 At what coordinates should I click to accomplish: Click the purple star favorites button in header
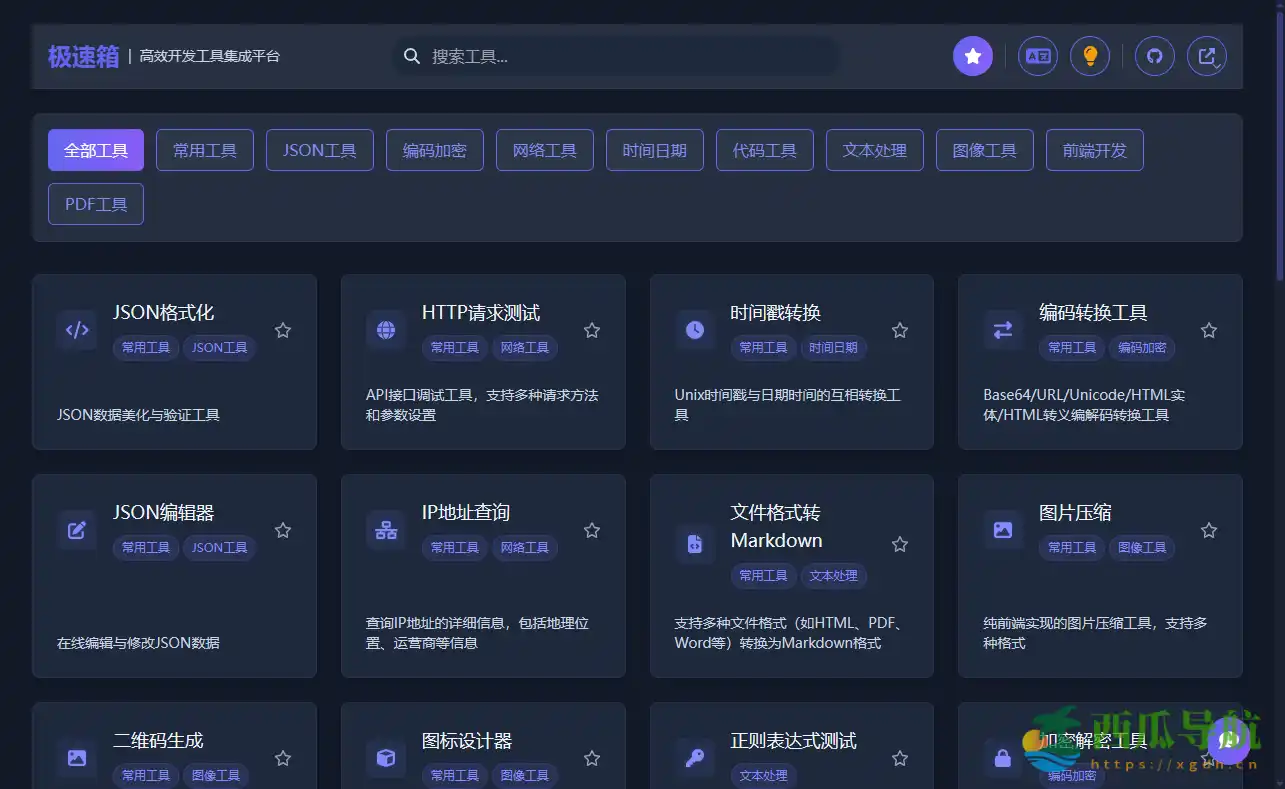(972, 56)
